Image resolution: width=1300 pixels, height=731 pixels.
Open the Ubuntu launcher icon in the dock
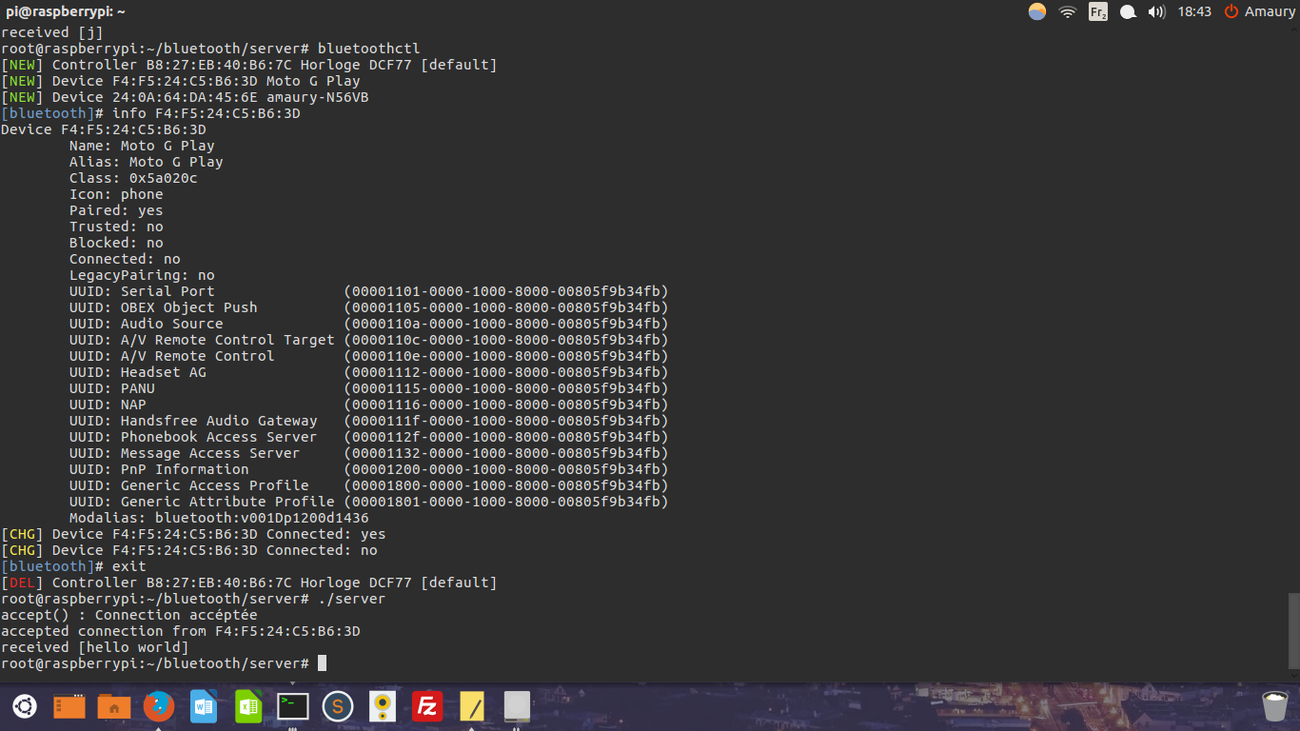coord(24,706)
